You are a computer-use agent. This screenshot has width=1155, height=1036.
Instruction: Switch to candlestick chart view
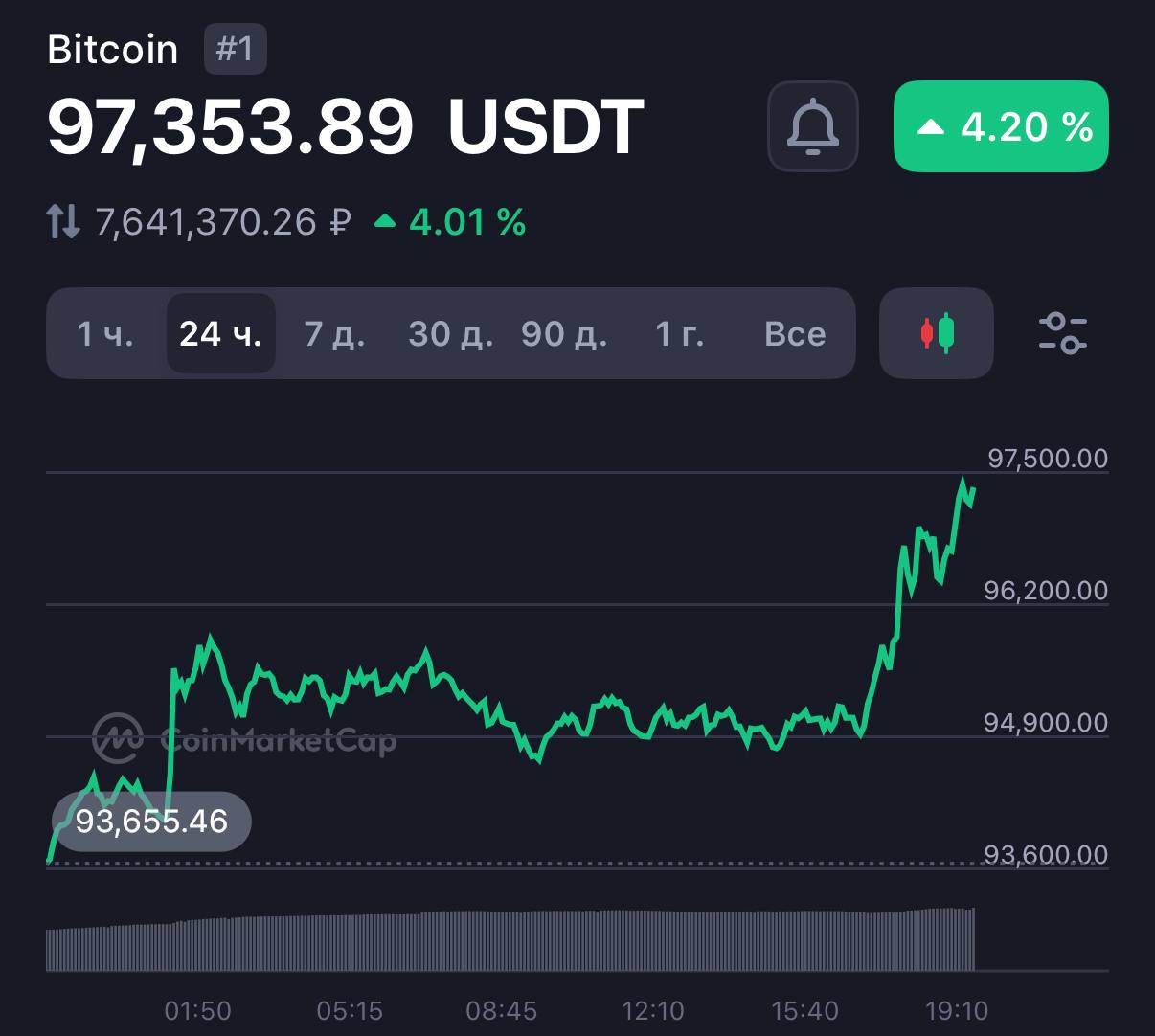click(937, 333)
